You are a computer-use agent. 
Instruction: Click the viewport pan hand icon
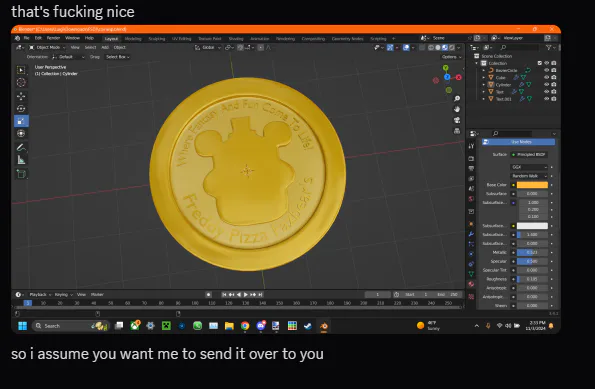tap(457, 109)
